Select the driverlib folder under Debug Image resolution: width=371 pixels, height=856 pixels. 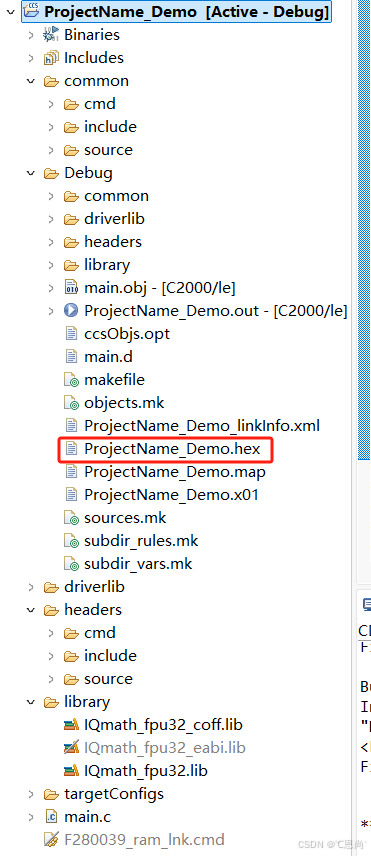(114, 219)
